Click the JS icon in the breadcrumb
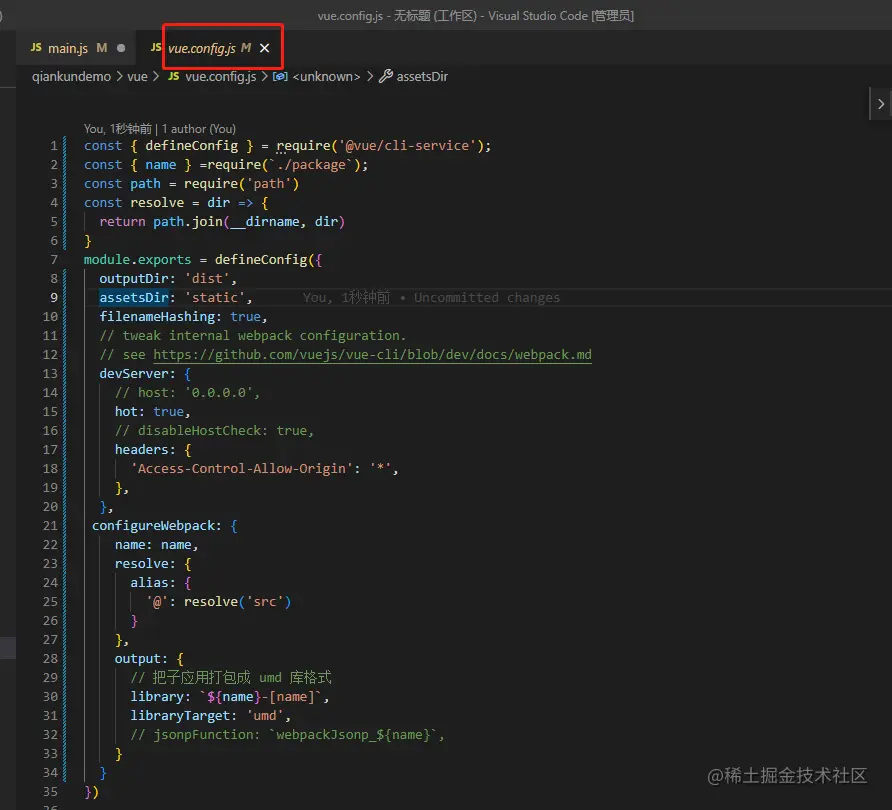Image resolution: width=892 pixels, height=810 pixels. point(174,76)
